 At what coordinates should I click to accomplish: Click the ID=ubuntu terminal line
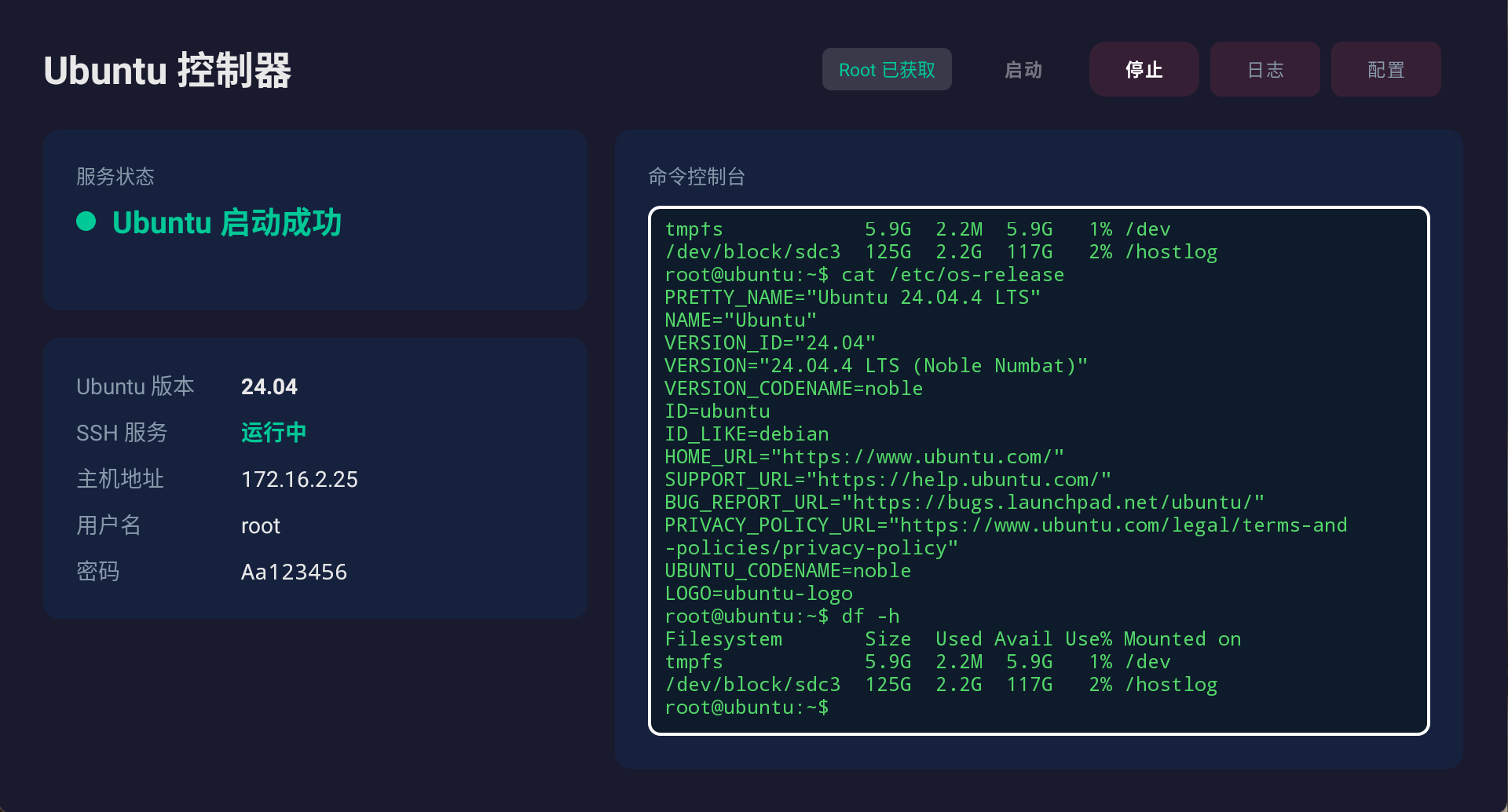[717, 411]
